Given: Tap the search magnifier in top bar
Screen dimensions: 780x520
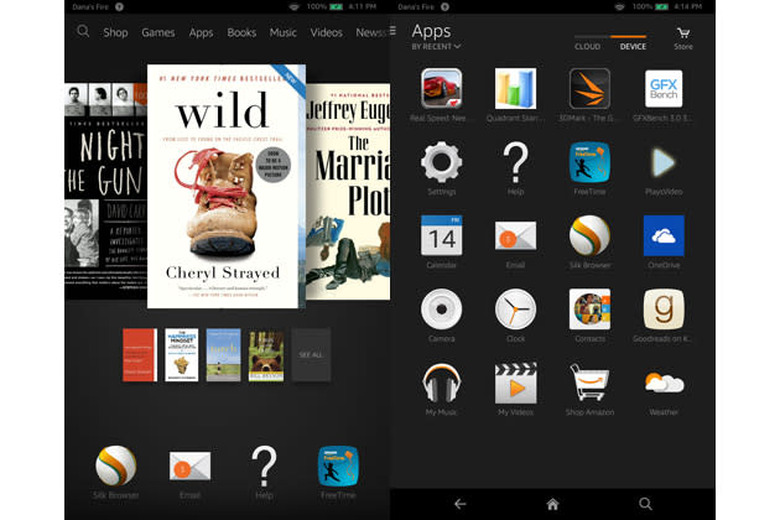Looking at the screenshot, I should [83, 31].
